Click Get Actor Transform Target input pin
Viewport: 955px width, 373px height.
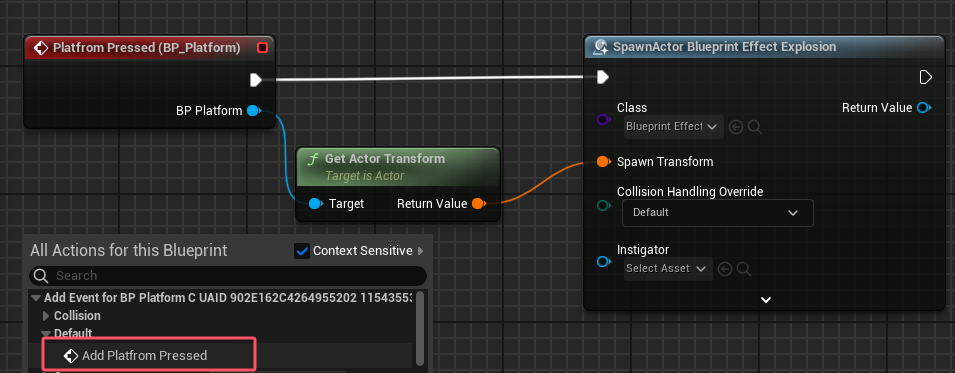(x=315, y=204)
